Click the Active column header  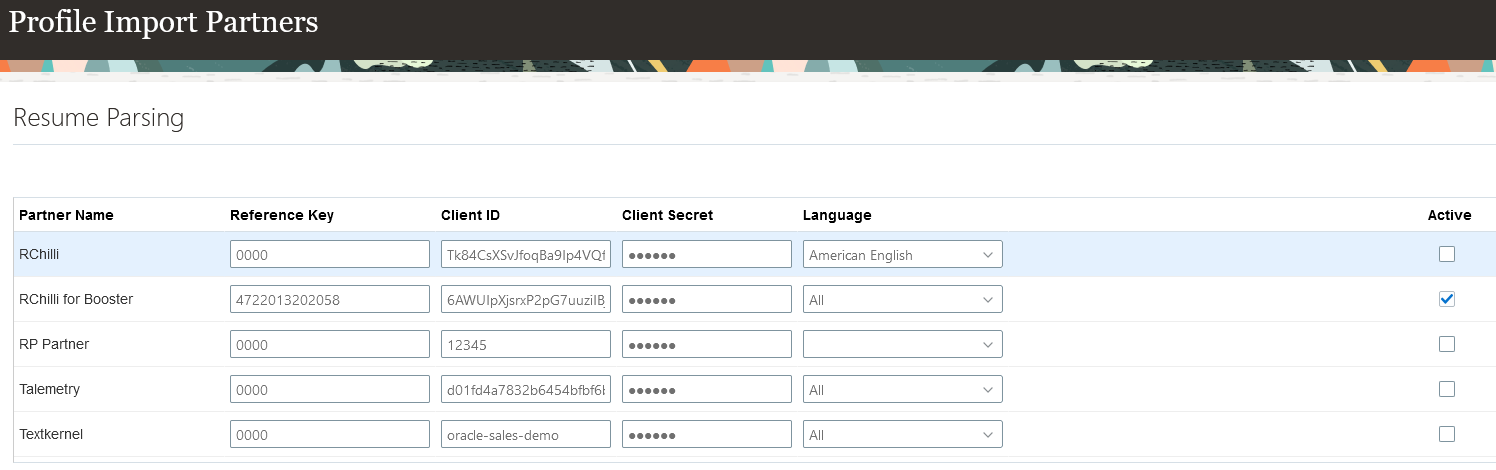(x=1449, y=215)
